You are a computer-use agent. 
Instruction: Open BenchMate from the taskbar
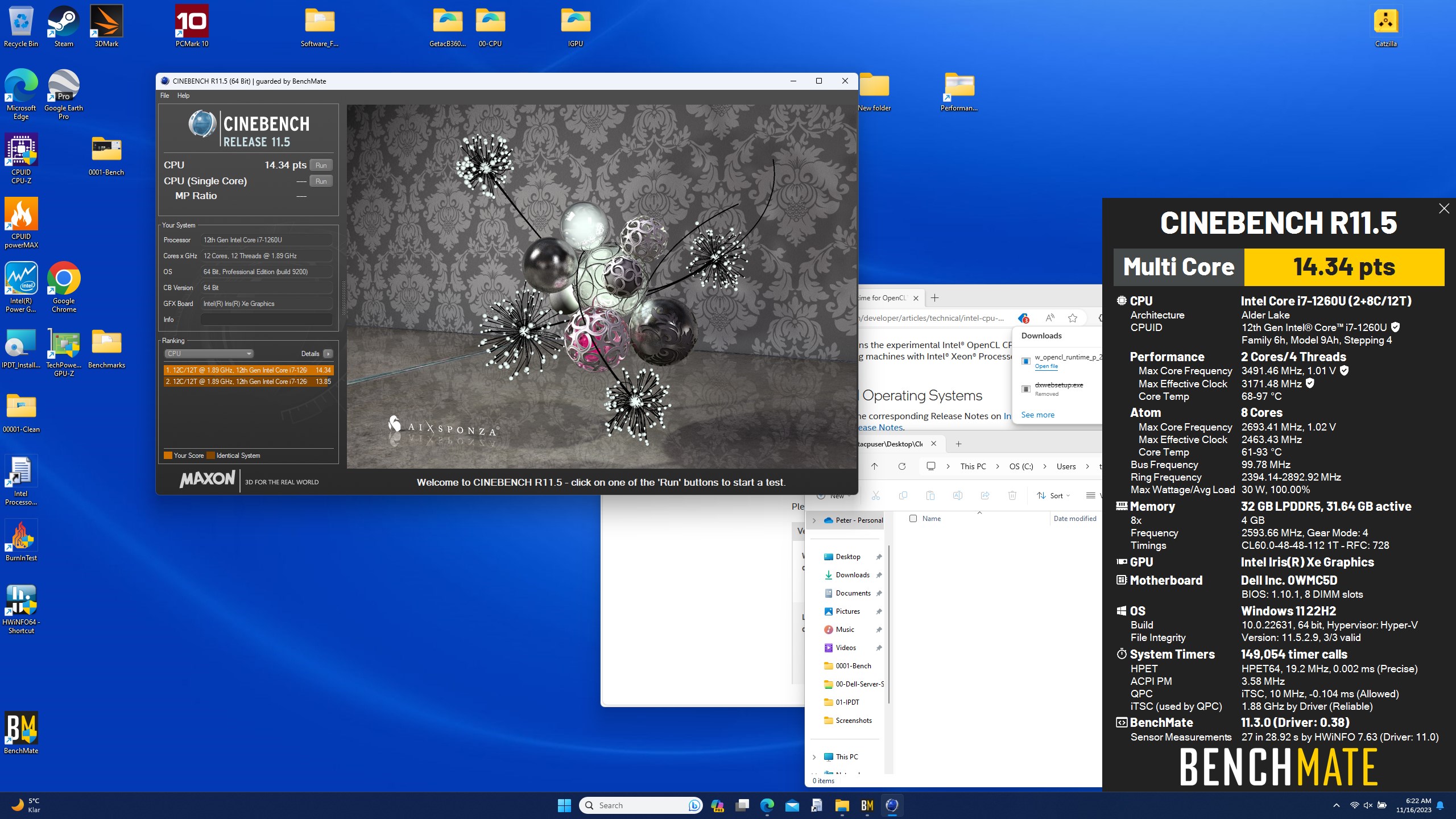click(x=867, y=805)
